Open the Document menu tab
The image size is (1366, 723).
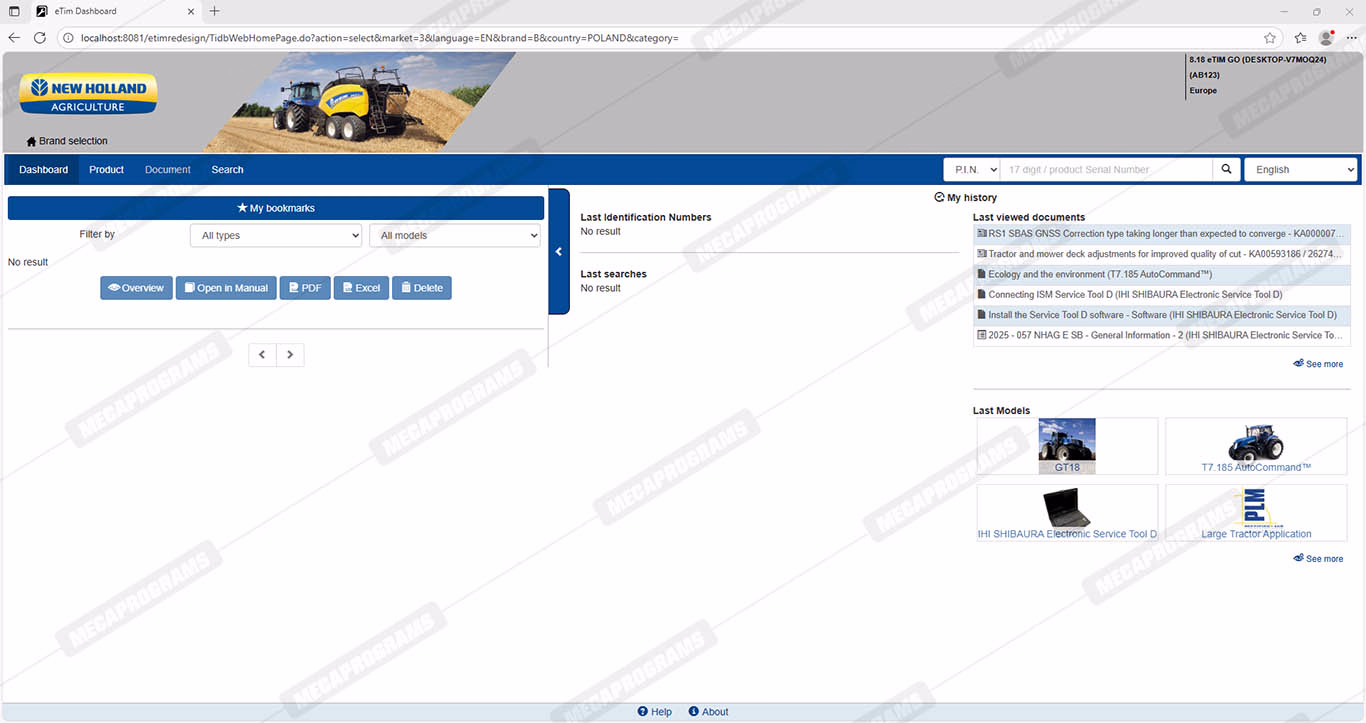167,170
